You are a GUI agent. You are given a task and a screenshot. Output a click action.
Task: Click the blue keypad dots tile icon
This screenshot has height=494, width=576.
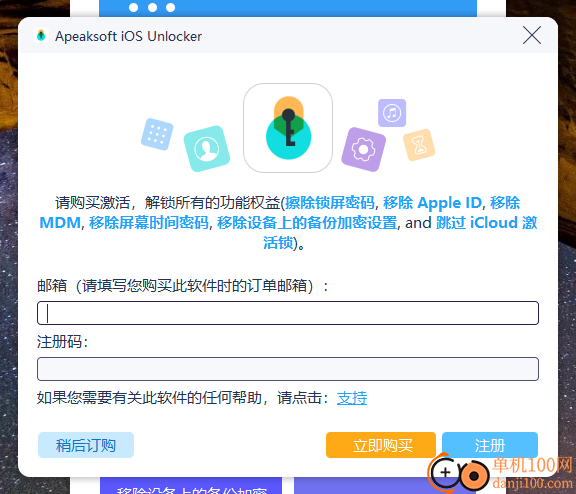coord(157,134)
